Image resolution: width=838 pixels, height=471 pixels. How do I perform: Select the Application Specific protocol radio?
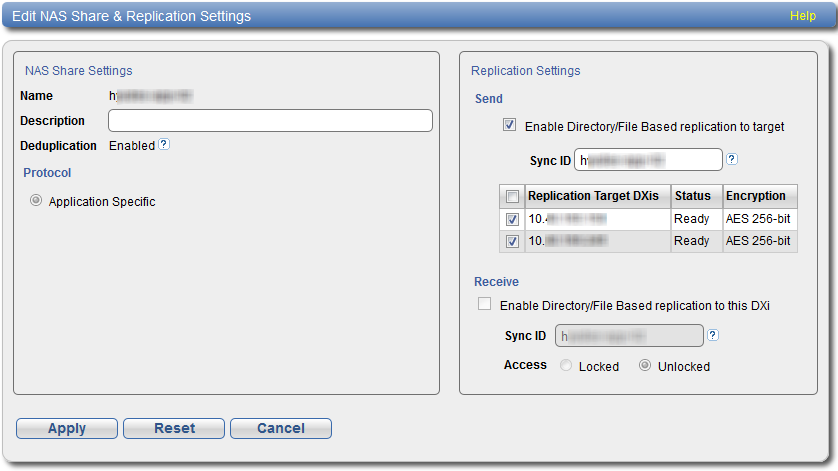click(x=37, y=201)
